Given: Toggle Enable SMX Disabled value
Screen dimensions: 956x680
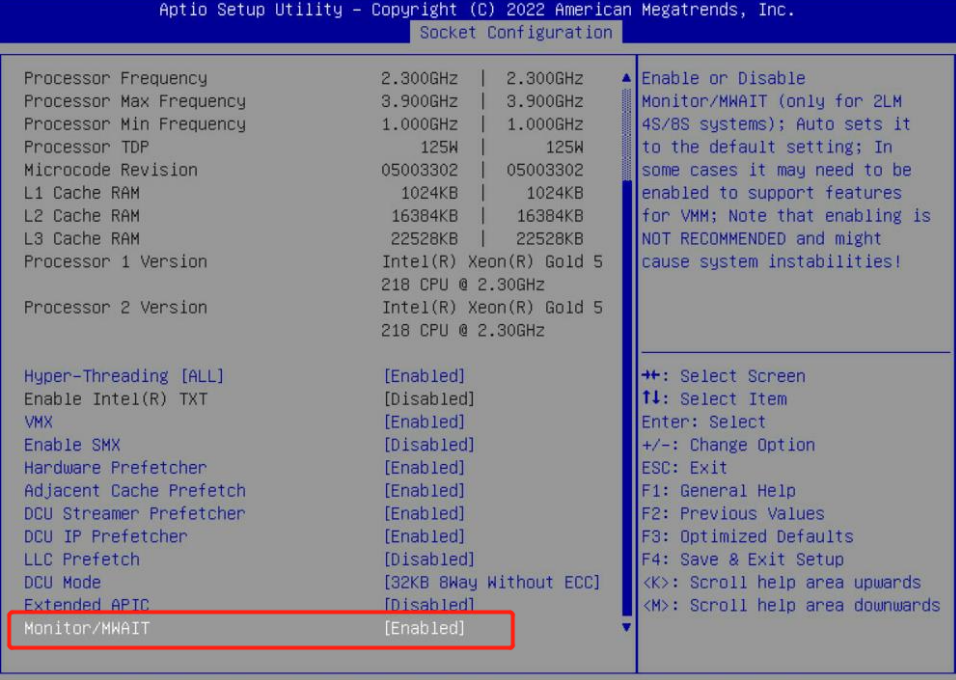Looking at the screenshot, I should tap(428, 445).
